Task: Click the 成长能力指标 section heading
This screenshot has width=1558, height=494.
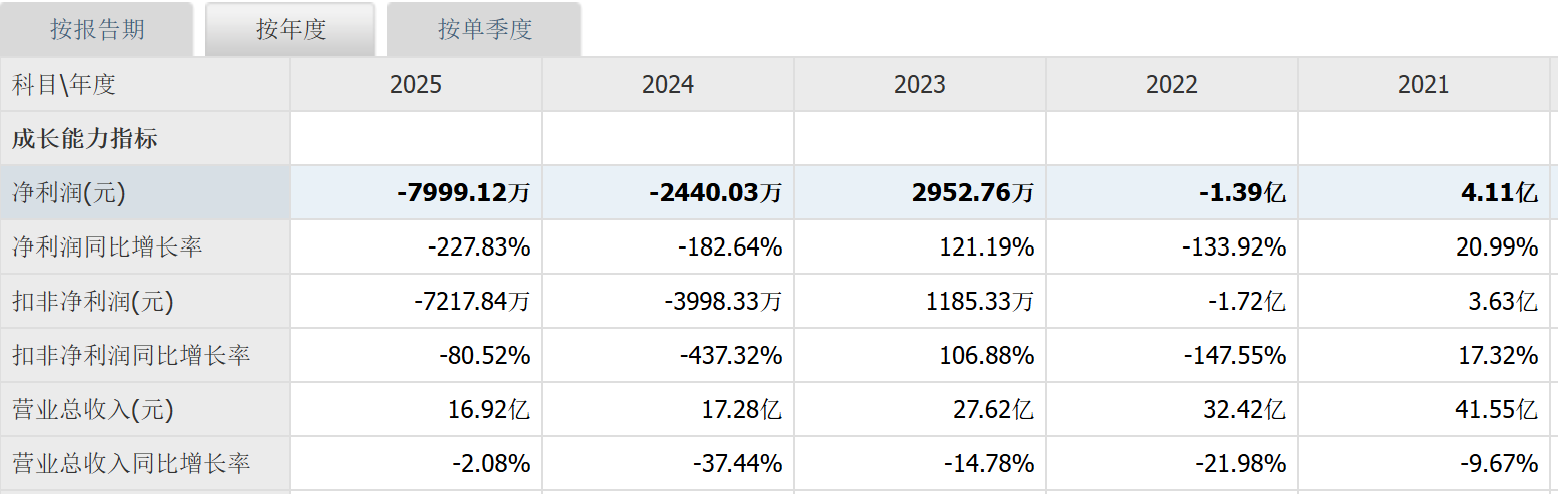Action: click(x=85, y=139)
